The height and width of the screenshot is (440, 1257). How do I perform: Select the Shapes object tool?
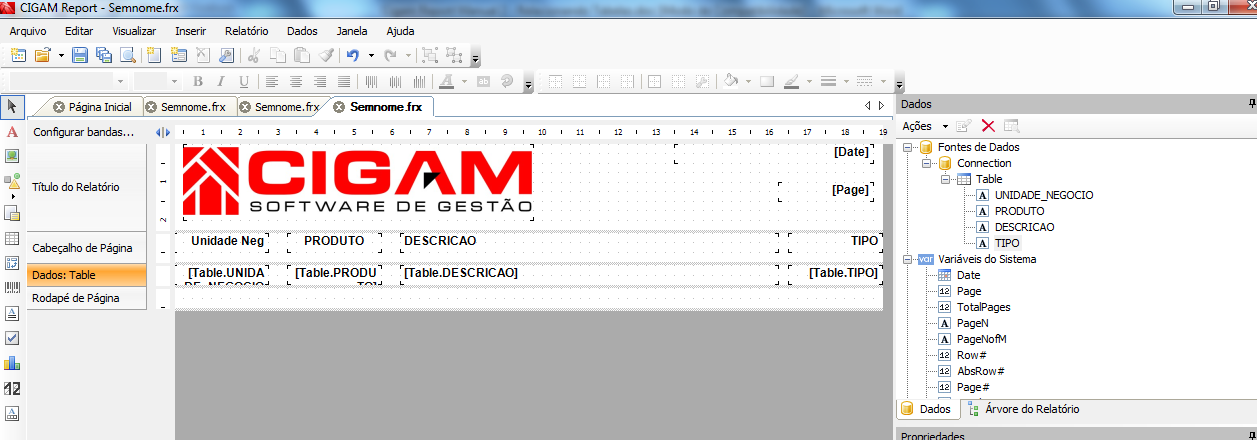click(x=12, y=182)
